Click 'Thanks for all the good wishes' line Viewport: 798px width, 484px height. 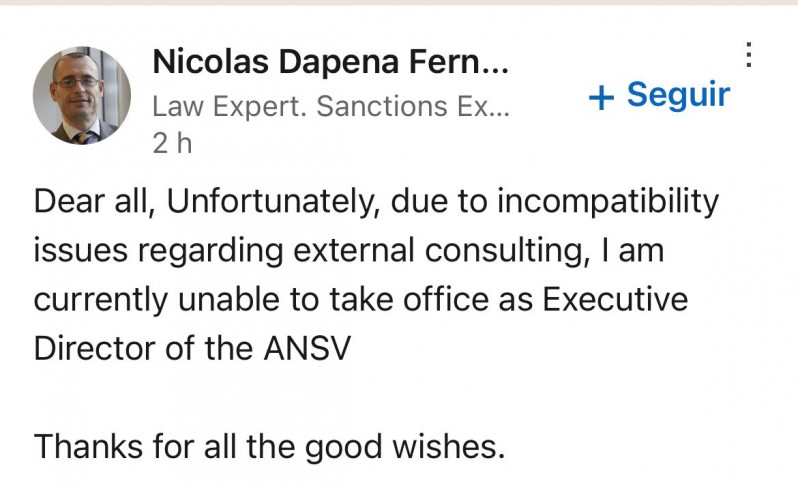pos(270,446)
